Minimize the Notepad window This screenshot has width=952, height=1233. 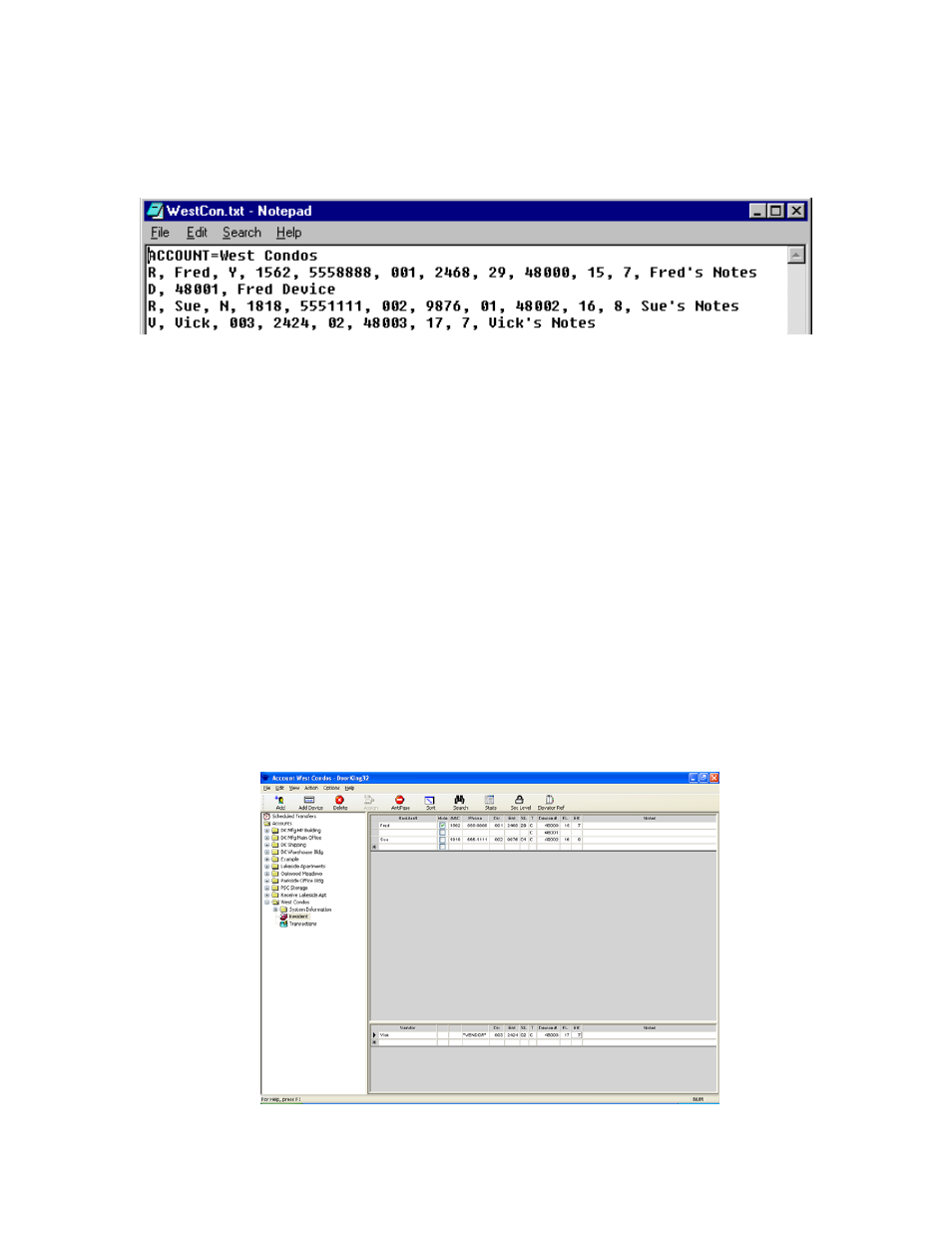[757, 211]
